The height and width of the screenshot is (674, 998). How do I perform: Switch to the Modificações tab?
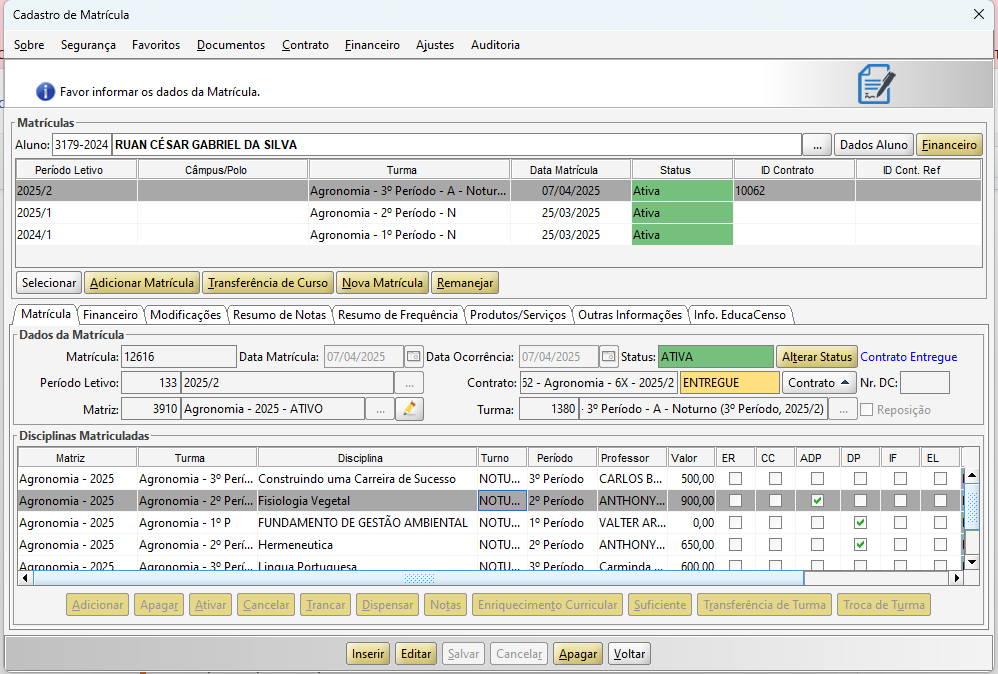click(x=185, y=315)
